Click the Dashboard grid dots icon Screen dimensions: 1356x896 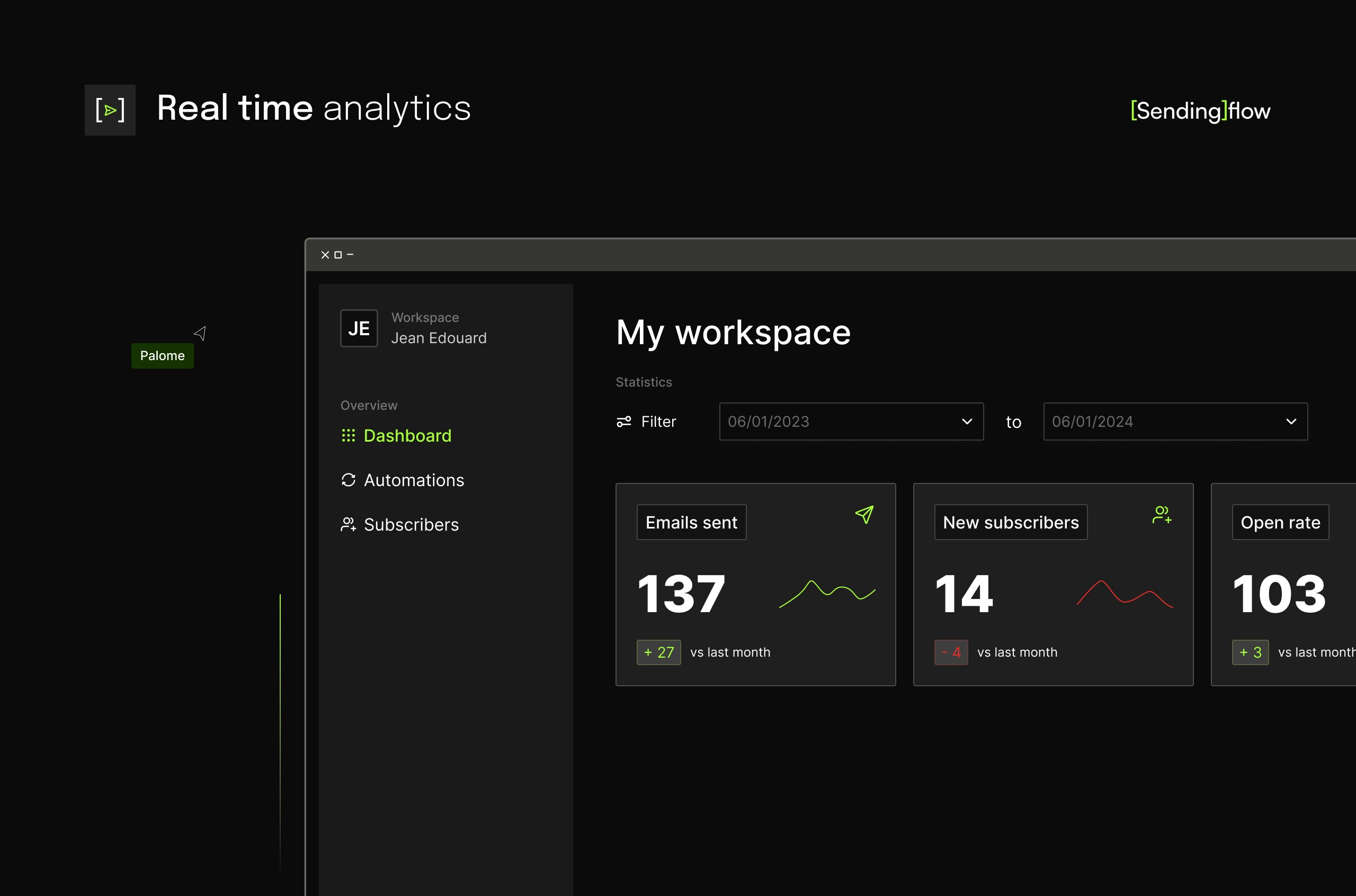(348, 435)
